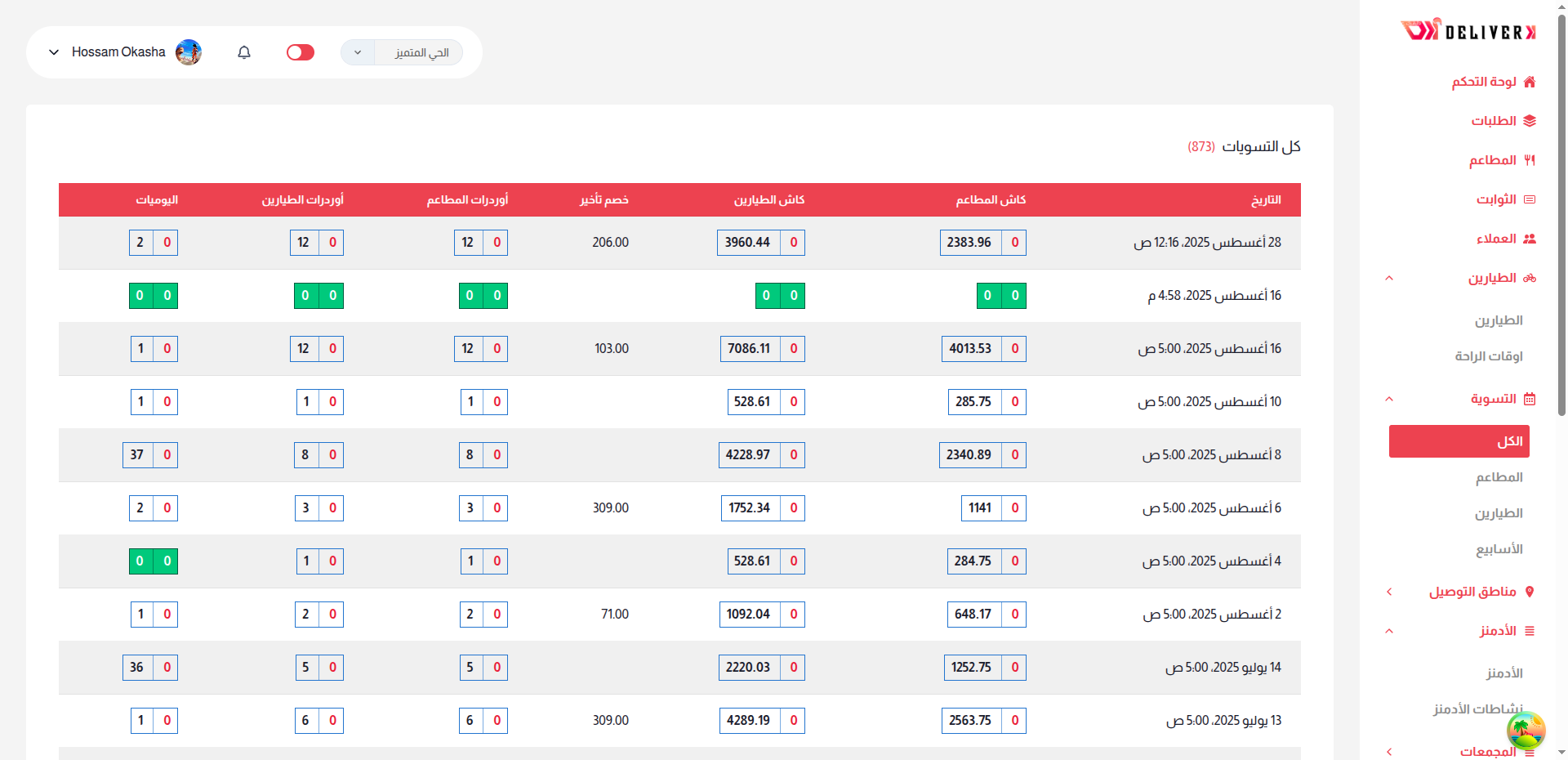Collapse the التسوية sidebar section

(1389, 399)
